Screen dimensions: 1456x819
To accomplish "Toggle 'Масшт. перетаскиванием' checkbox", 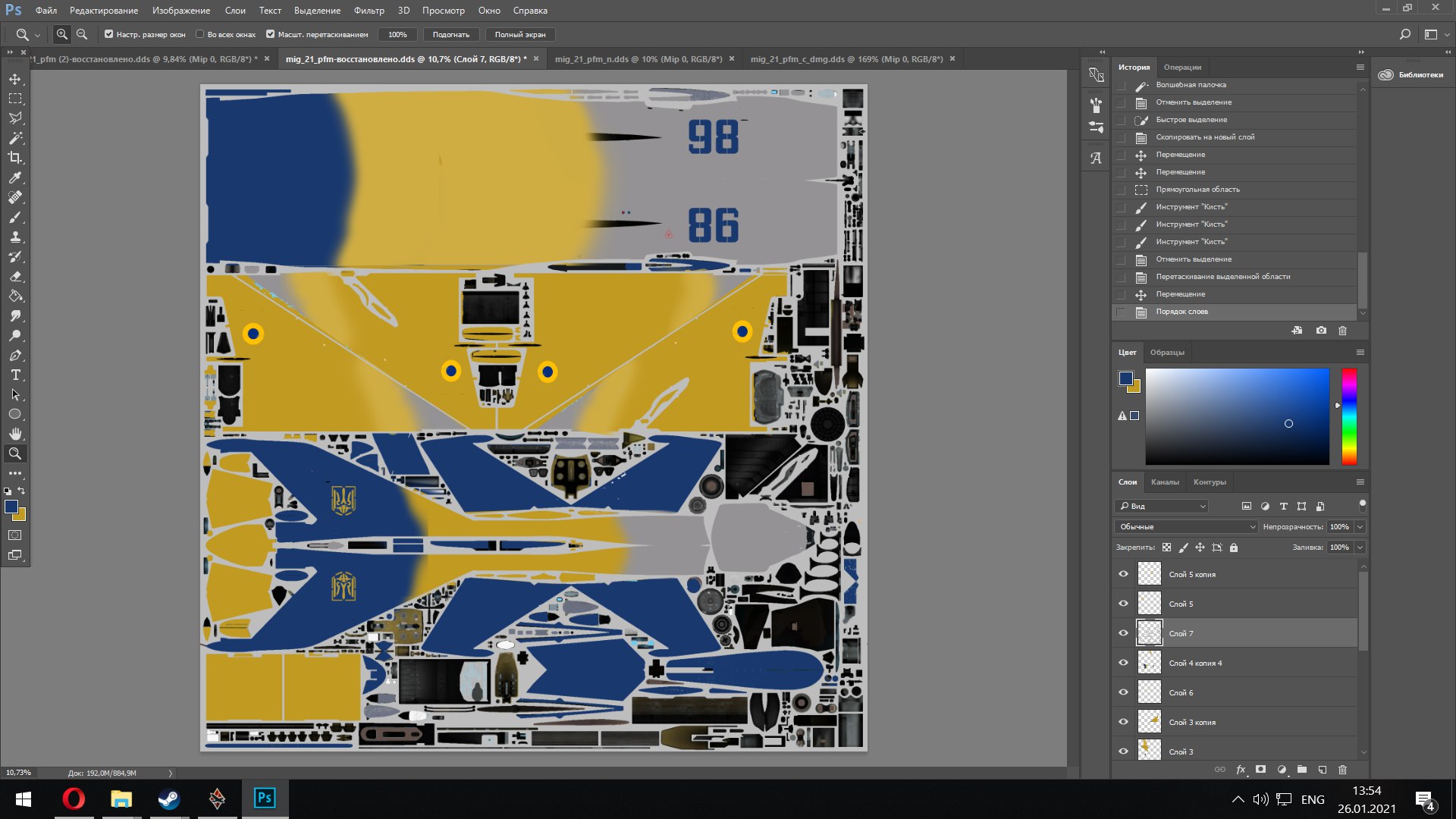I will tap(271, 34).
